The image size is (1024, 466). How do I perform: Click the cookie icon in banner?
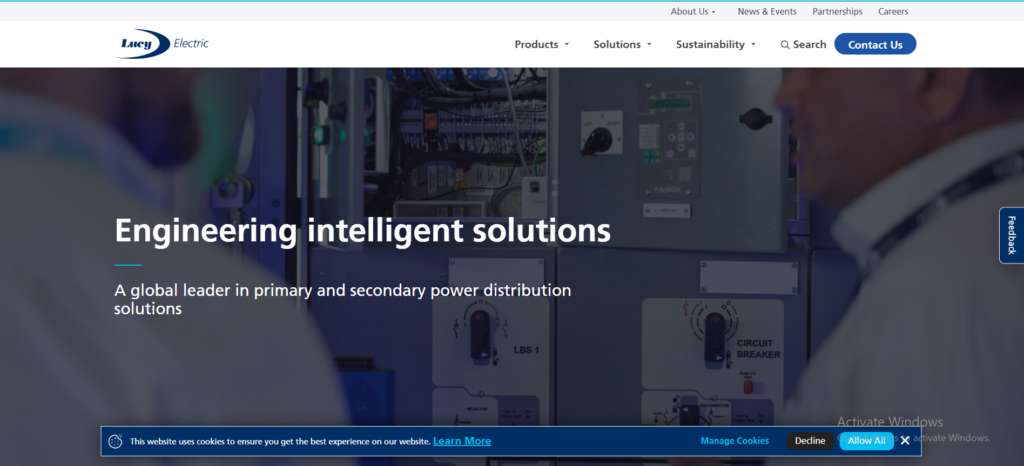pyautogui.click(x=115, y=441)
